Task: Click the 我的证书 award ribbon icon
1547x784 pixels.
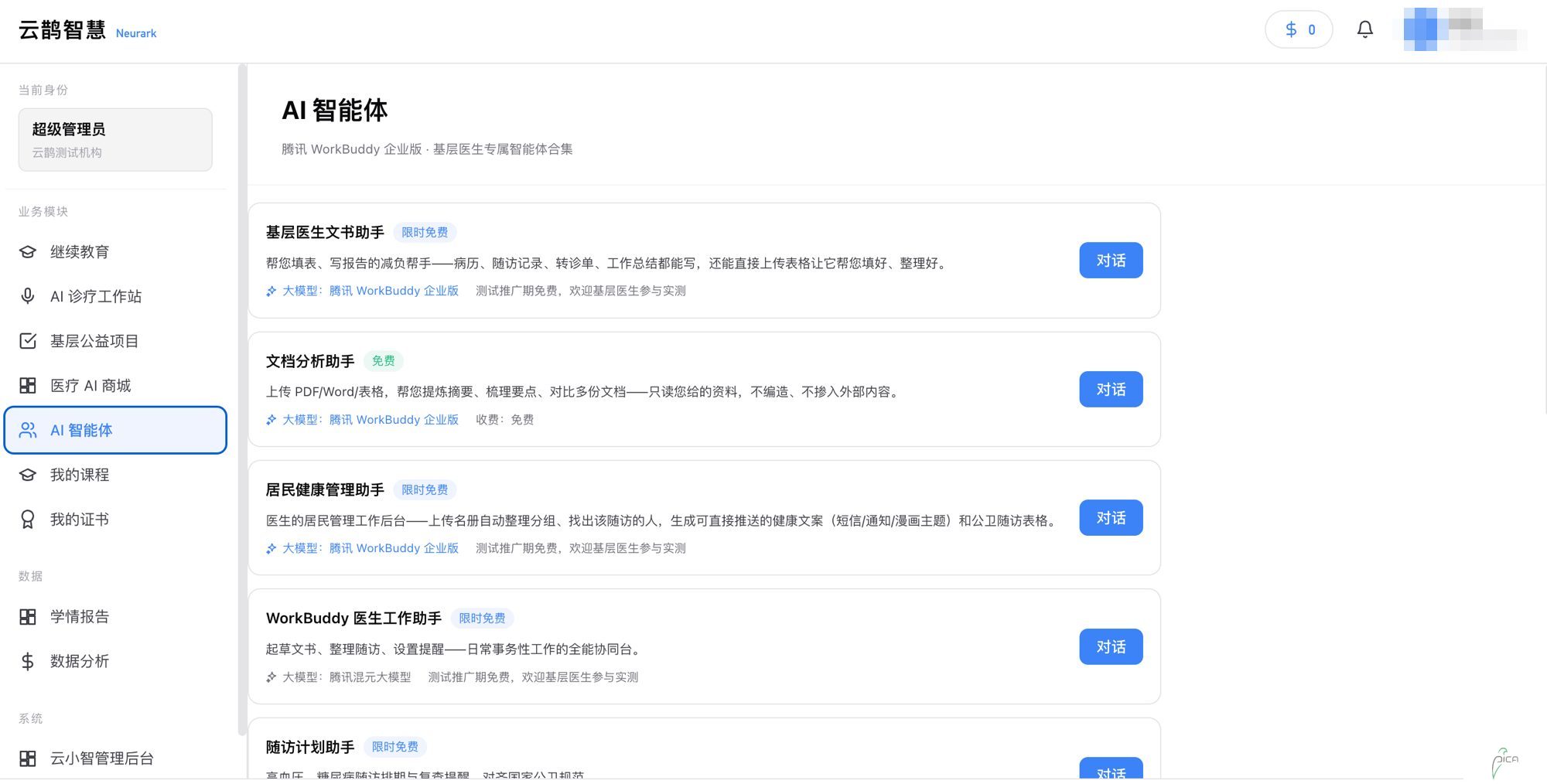Action: point(28,520)
